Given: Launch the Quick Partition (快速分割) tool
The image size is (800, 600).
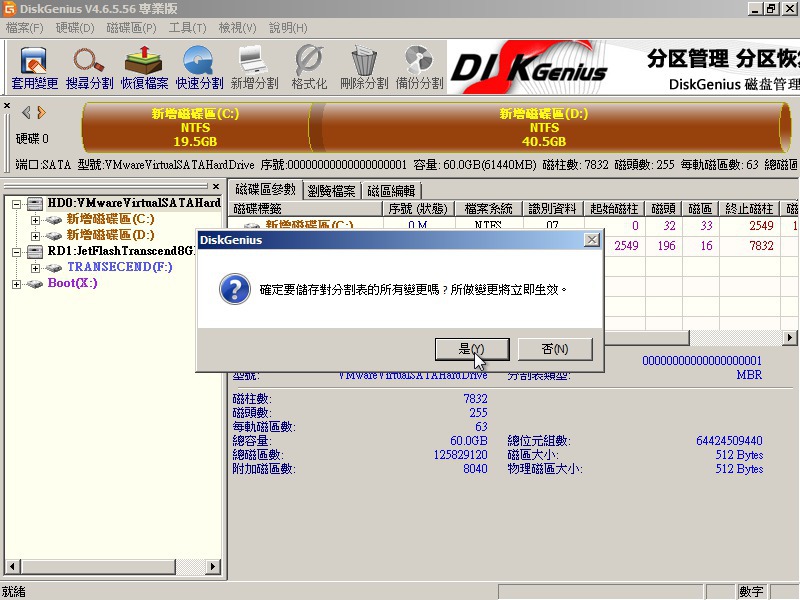Looking at the screenshot, I should pyautogui.click(x=200, y=68).
